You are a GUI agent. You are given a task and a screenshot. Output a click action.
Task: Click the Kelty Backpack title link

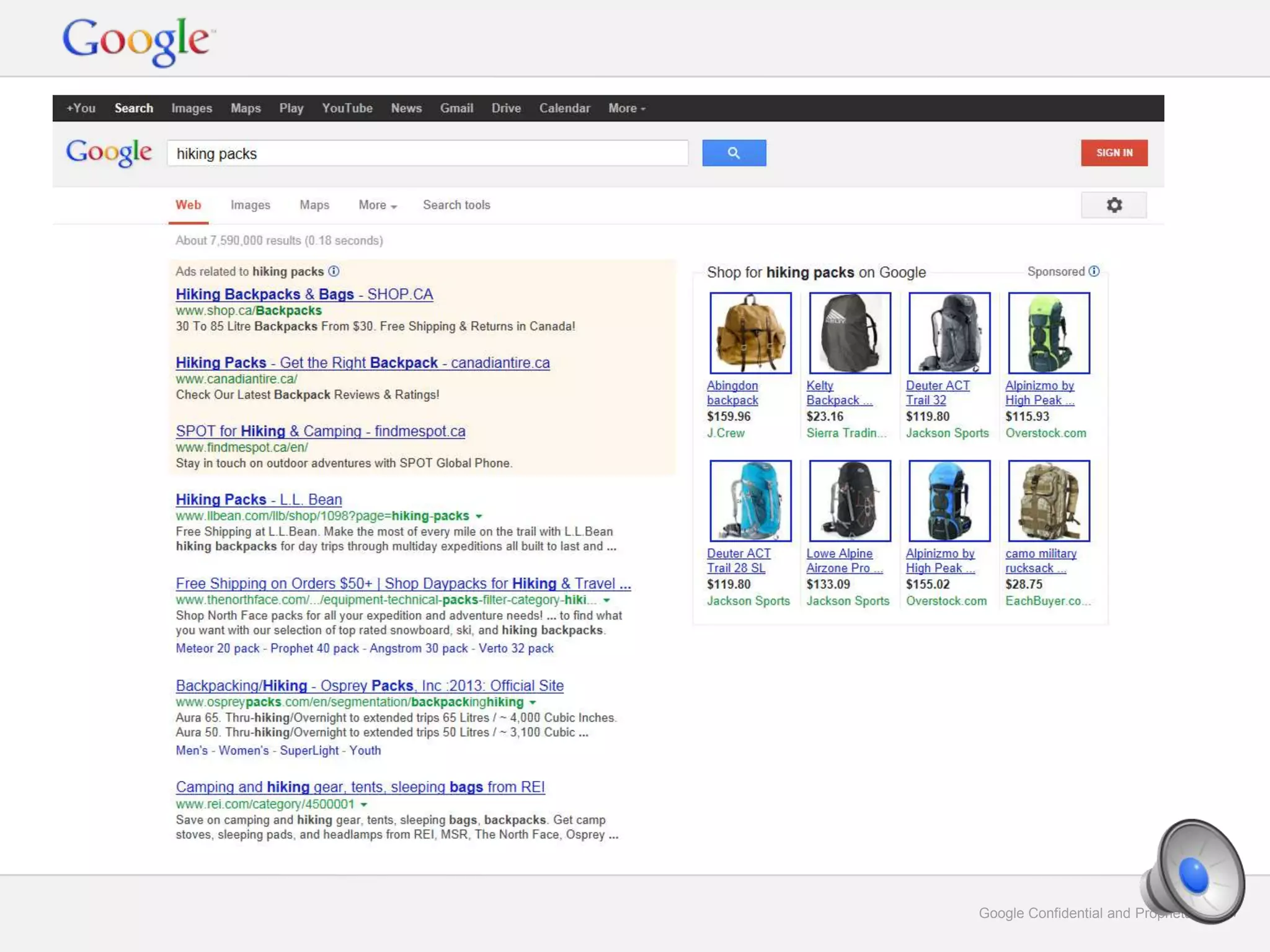[x=839, y=393]
